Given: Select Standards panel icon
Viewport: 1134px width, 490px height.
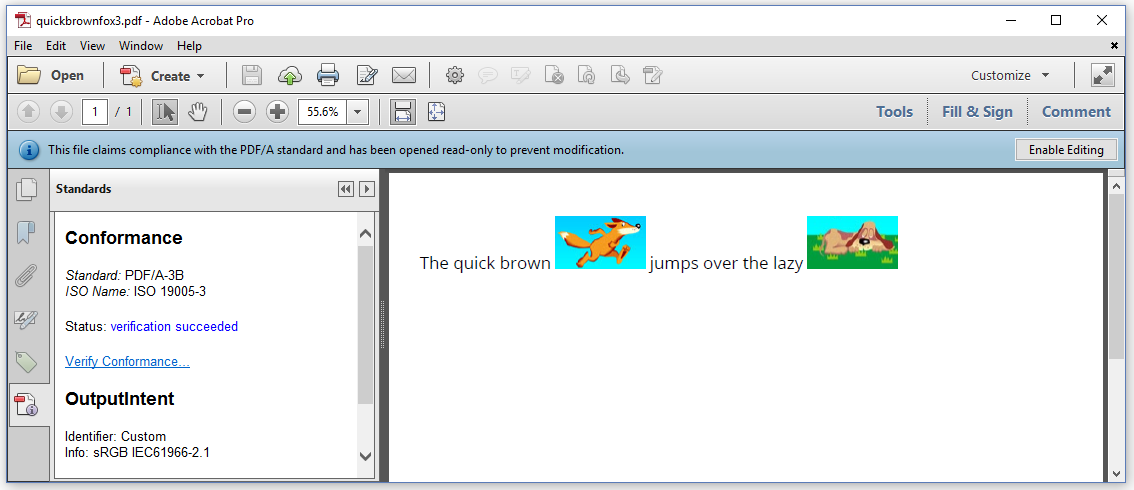Looking at the screenshot, I should (x=27, y=405).
